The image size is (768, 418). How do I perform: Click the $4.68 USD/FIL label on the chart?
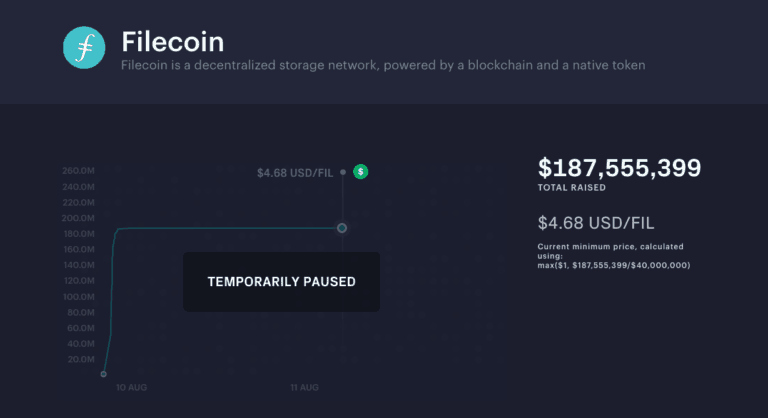click(x=295, y=172)
